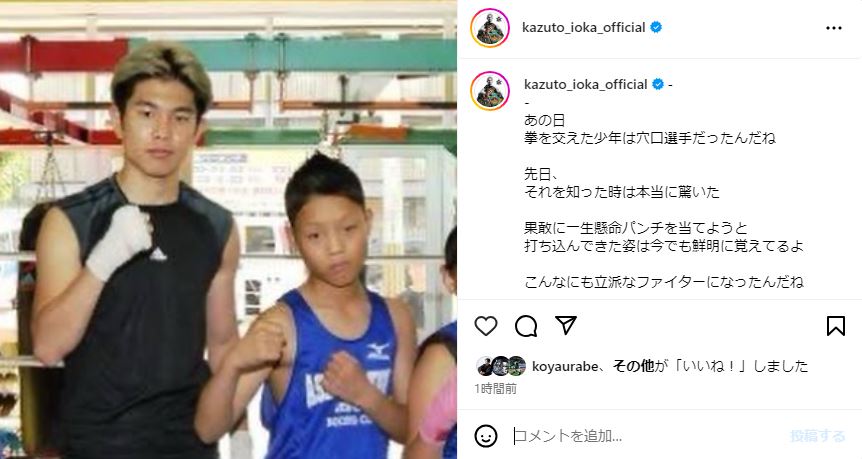The width and height of the screenshot is (862, 459).
Task: Open kazuto_ioka_official username in the header
Action: (584, 27)
